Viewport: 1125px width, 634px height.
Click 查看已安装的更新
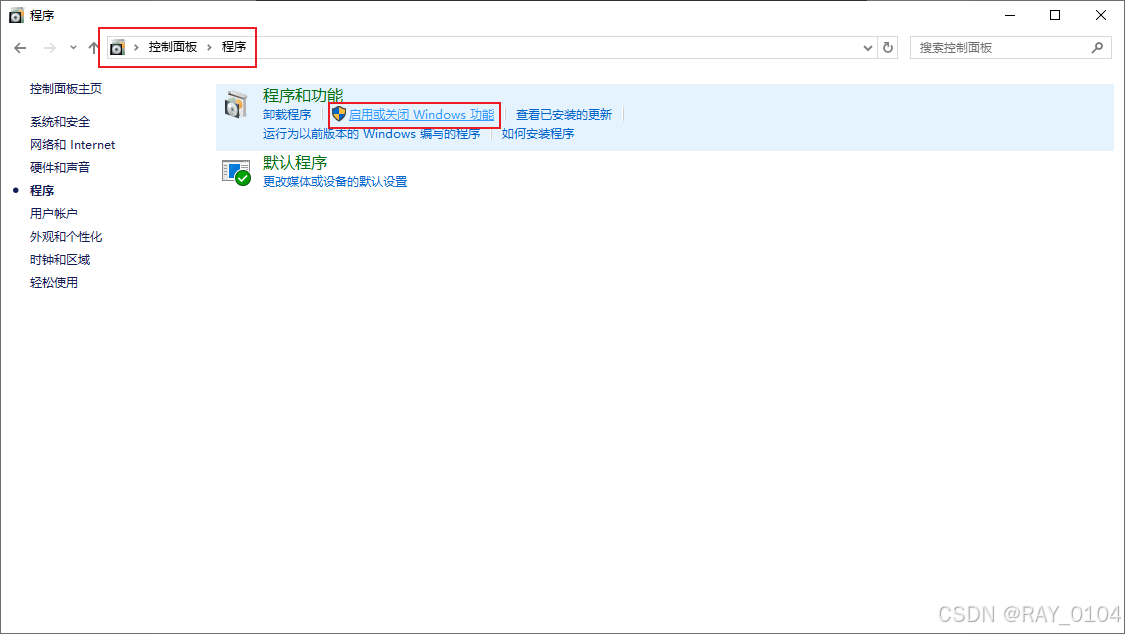(x=564, y=115)
